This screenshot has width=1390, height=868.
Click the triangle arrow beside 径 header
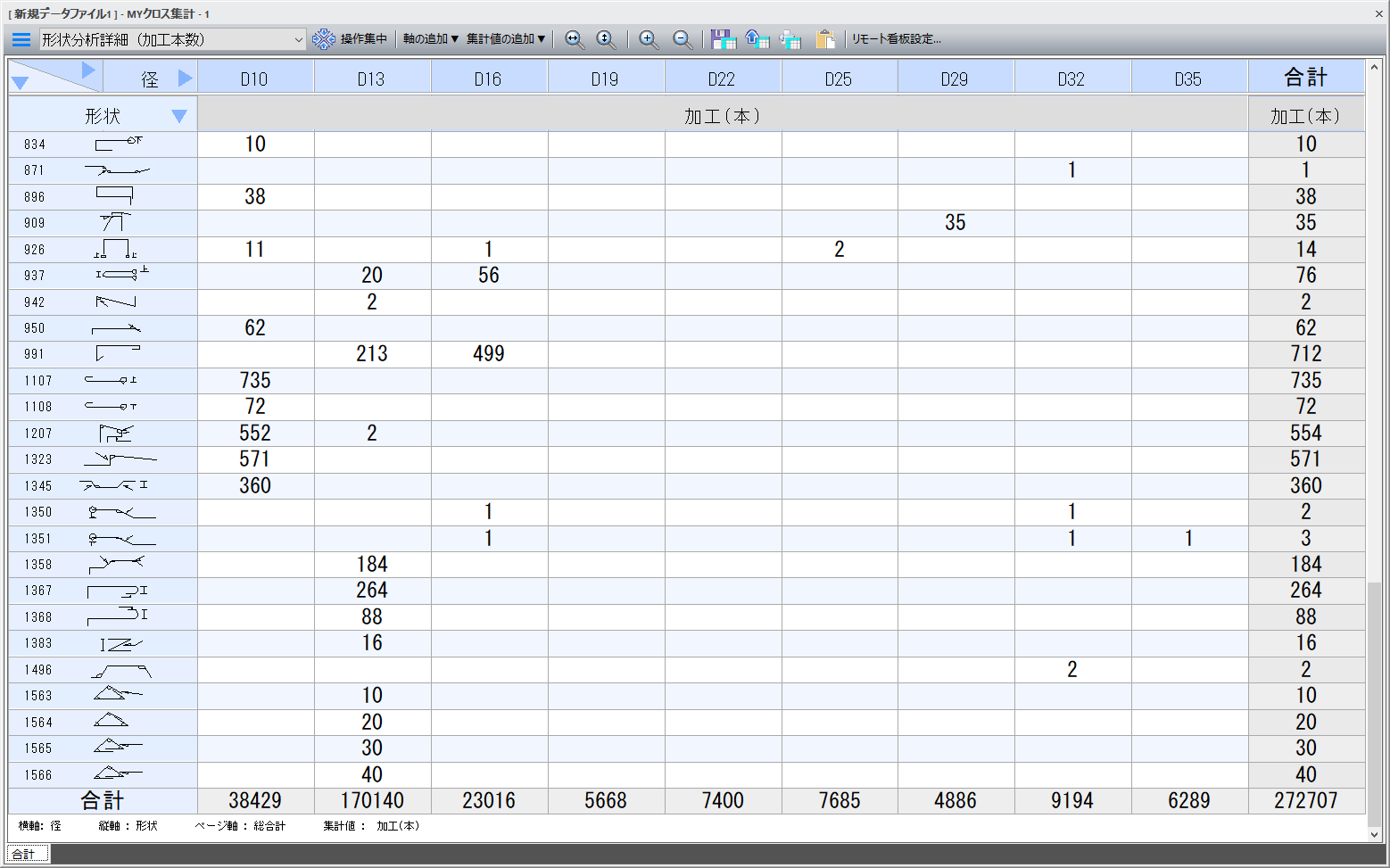point(185,79)
